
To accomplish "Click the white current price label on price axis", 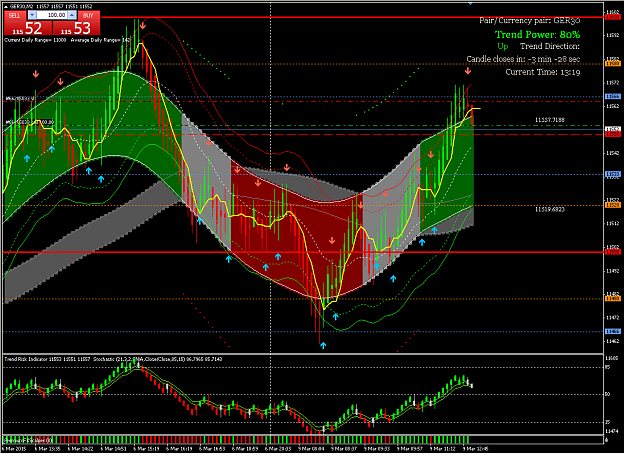I will [x=613, y=129].
